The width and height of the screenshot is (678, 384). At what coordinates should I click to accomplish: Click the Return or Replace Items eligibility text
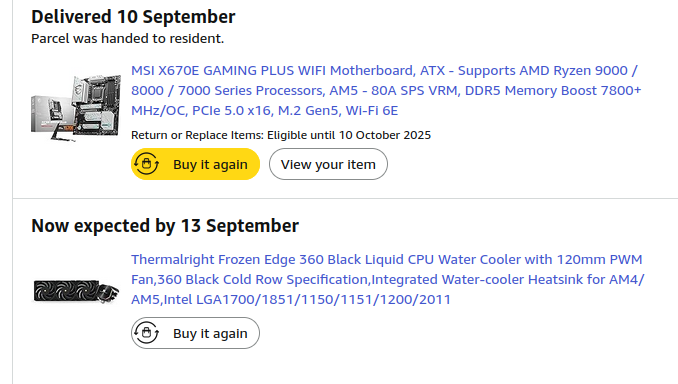281,135
